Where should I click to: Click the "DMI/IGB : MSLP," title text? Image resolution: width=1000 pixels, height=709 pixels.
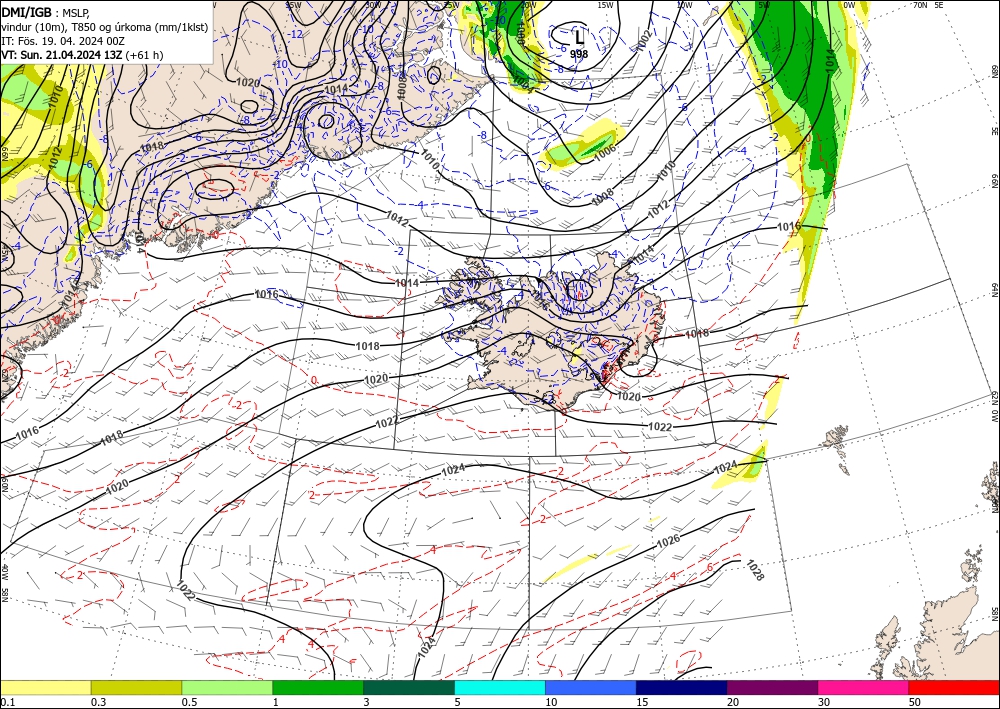(45, 12)
